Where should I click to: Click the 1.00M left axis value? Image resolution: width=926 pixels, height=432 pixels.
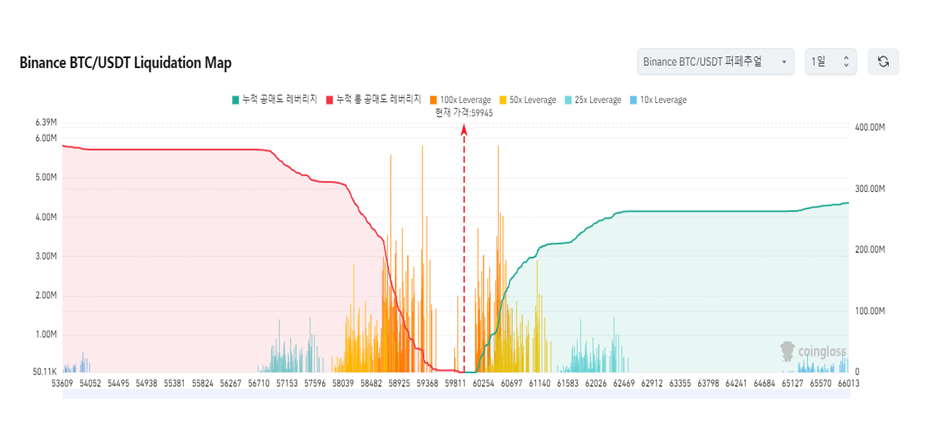(46, 335)
